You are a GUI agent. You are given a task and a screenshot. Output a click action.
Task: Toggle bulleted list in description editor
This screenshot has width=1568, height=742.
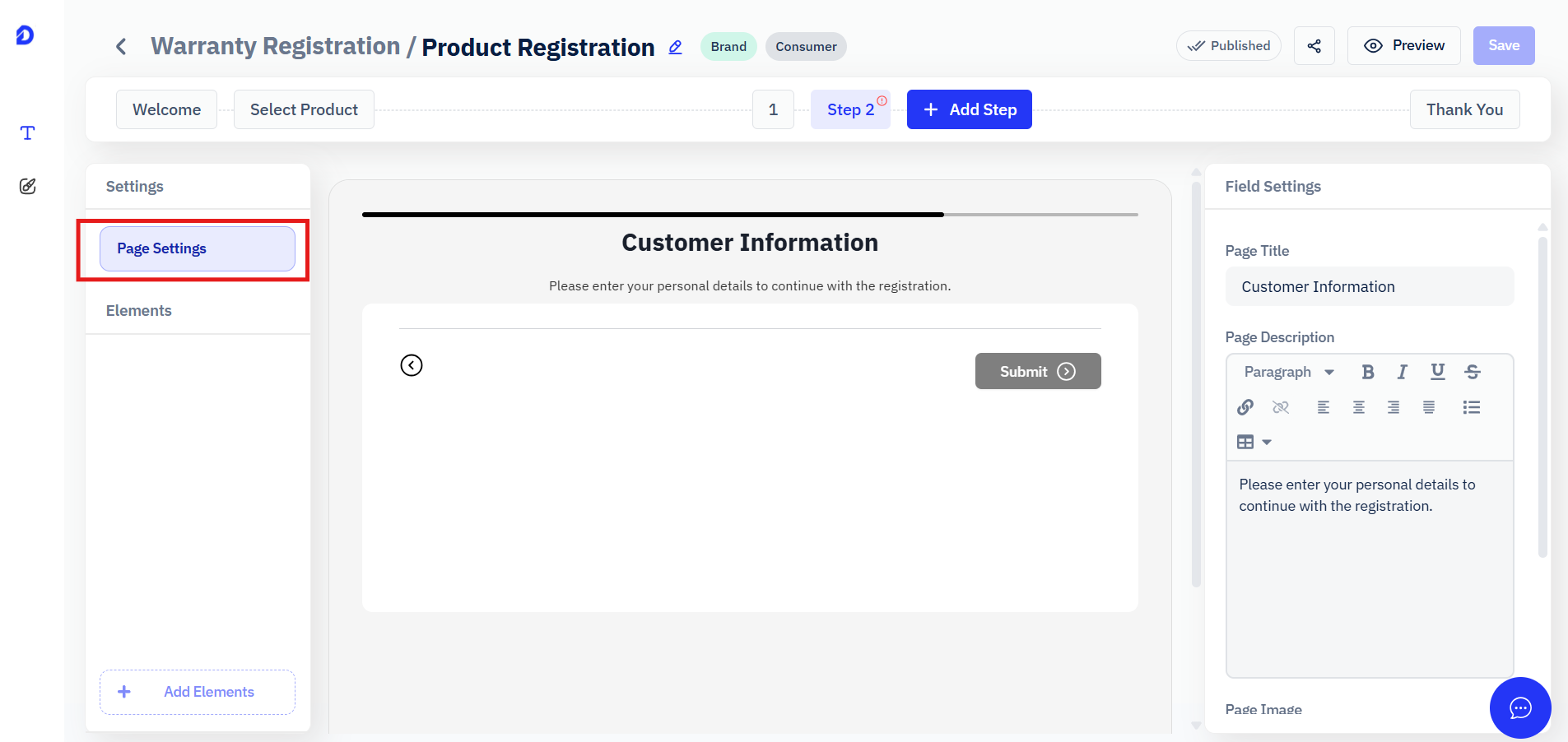tap(1472, 407)
